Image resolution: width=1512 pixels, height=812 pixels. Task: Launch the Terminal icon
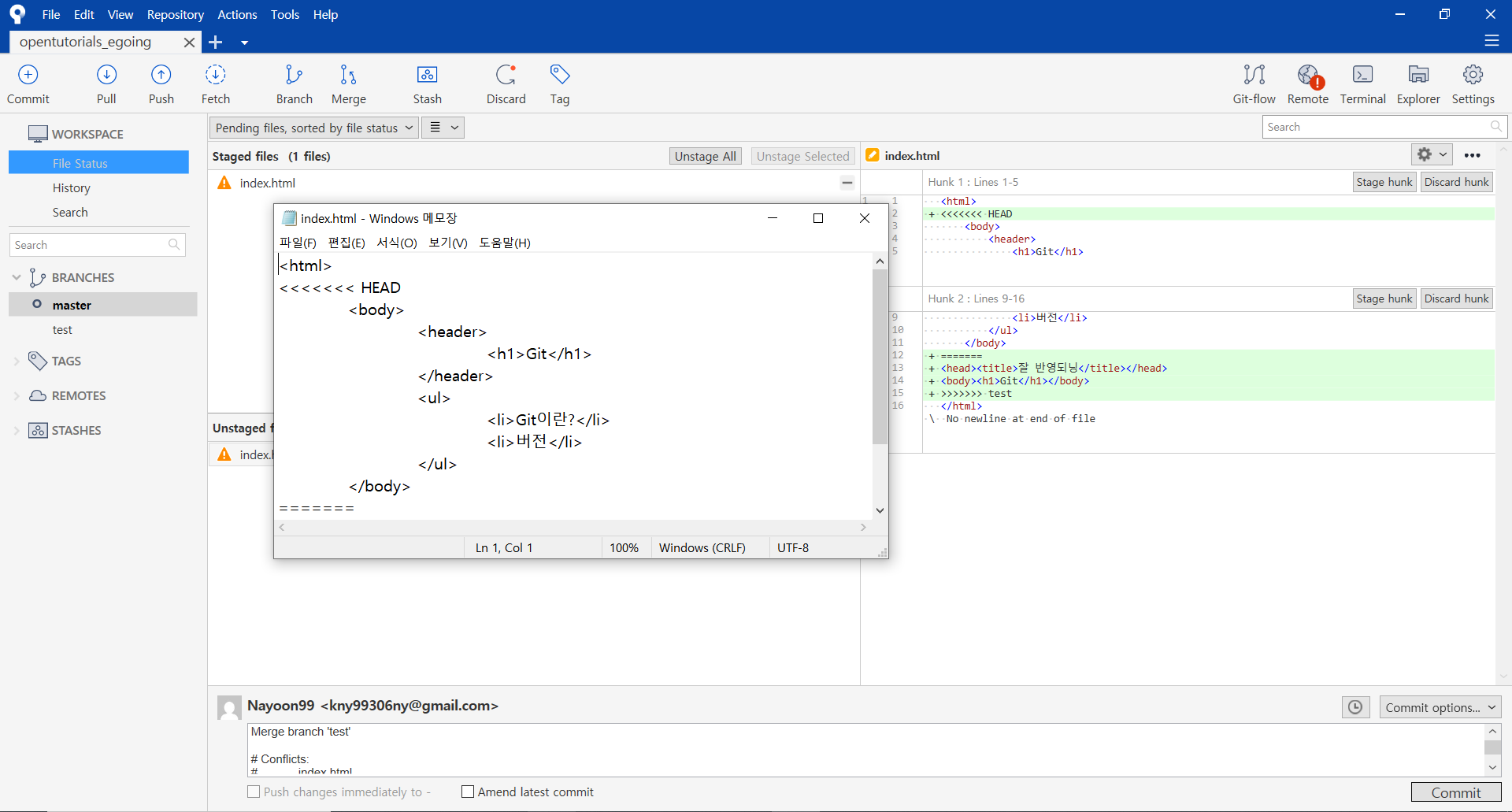point(1362,84)
